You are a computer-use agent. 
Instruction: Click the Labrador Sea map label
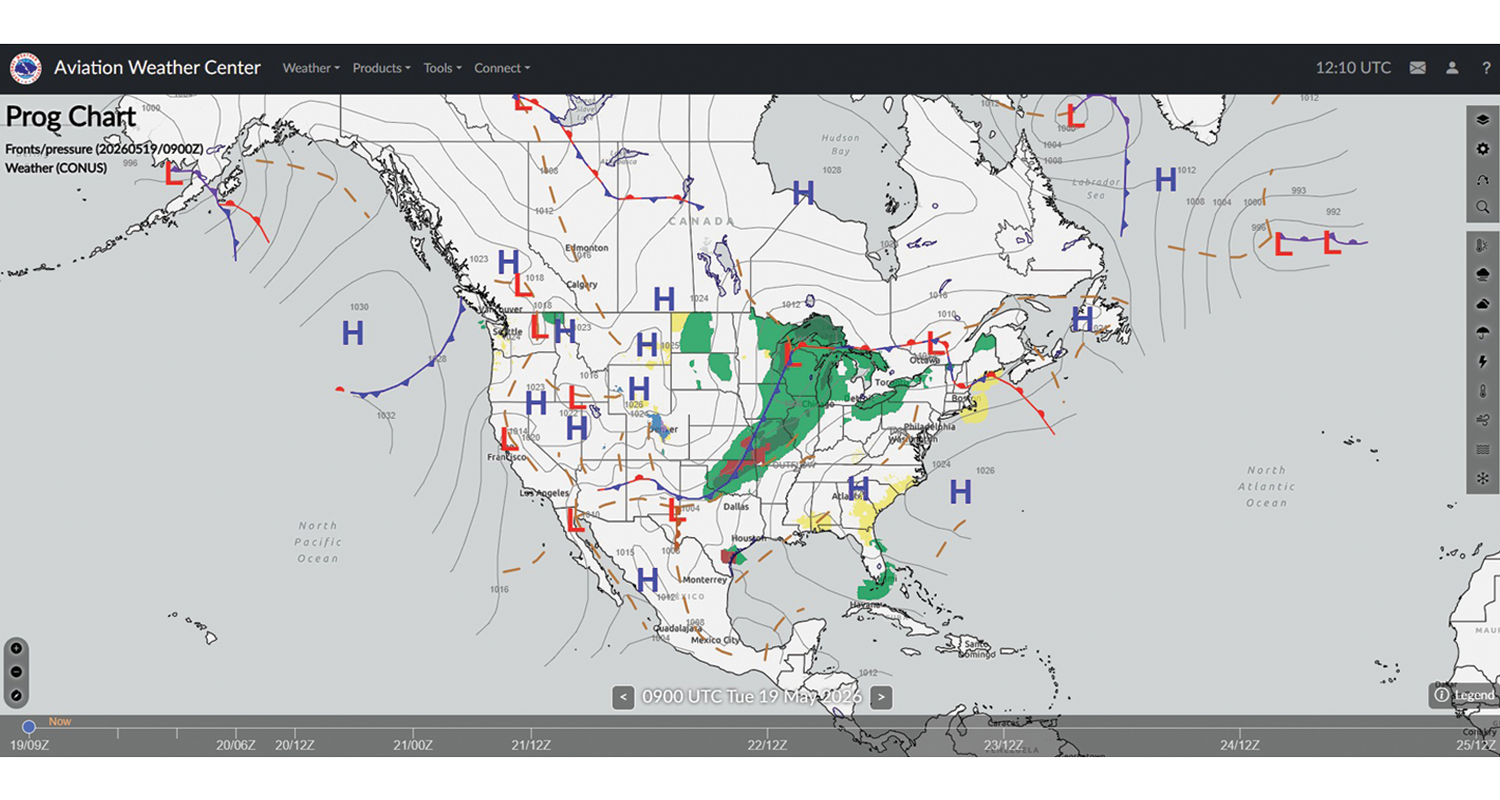(x=1095, y=188)
